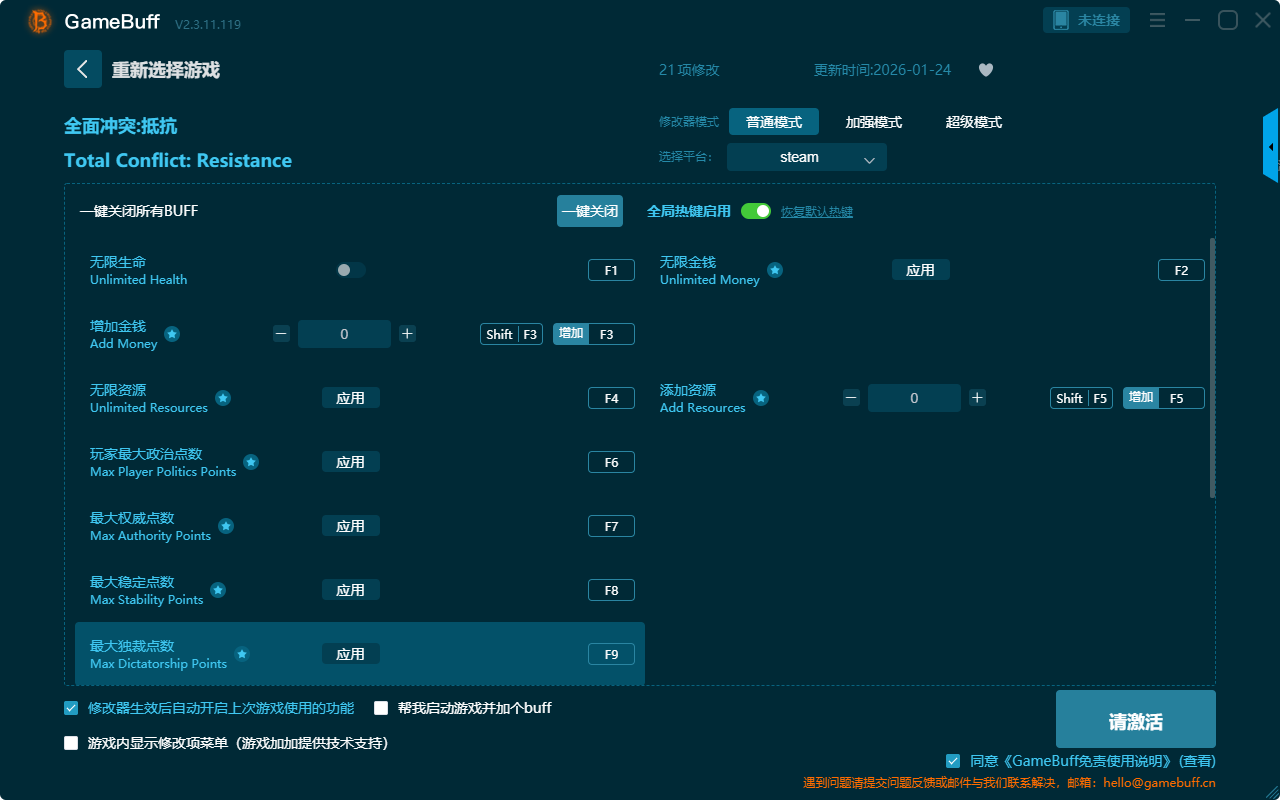1280x800 pixels.
Task: Click the restore default hotkeys link
Action: point(816,212)
